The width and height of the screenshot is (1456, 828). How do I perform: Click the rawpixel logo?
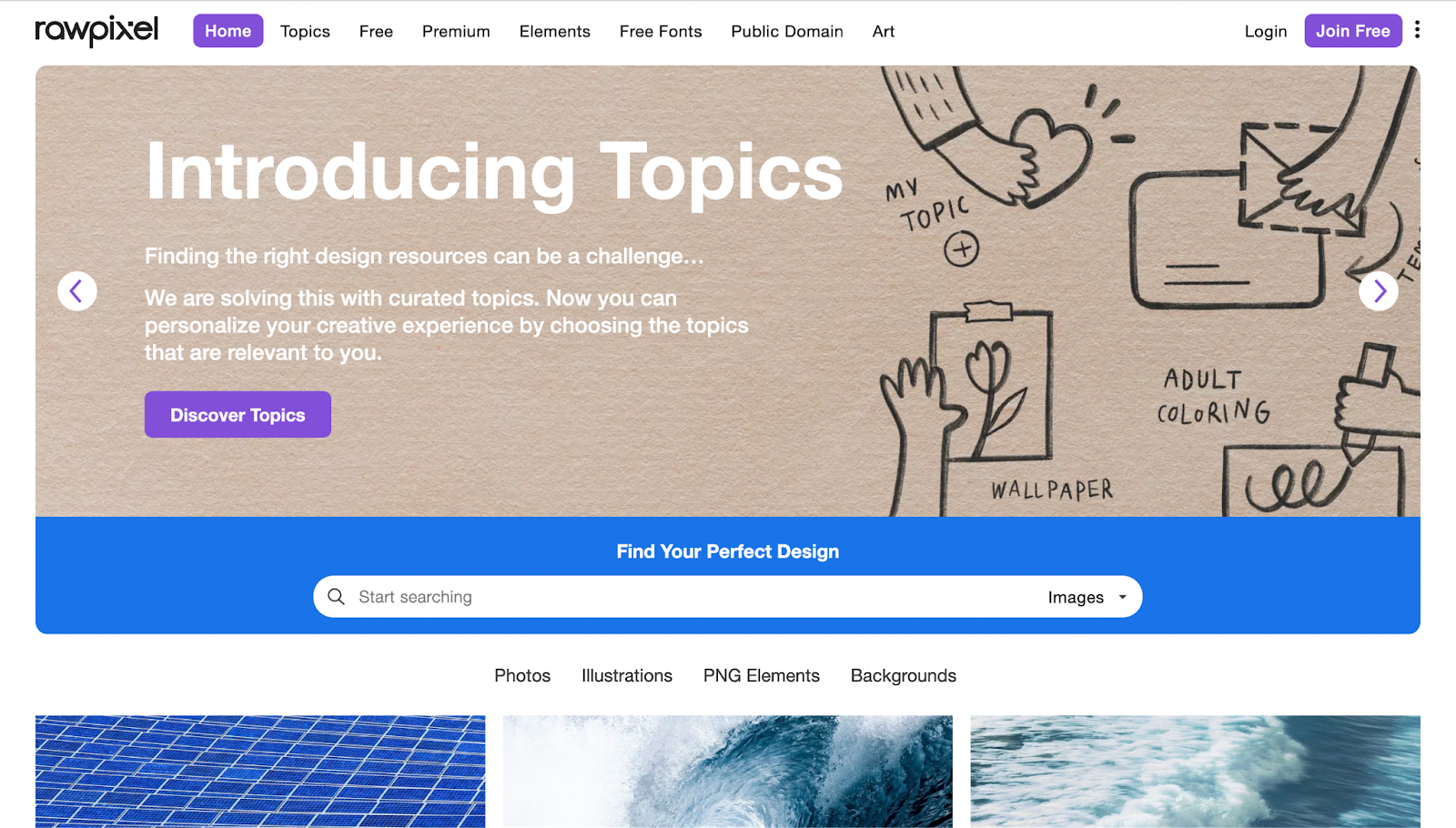[96, 31]
